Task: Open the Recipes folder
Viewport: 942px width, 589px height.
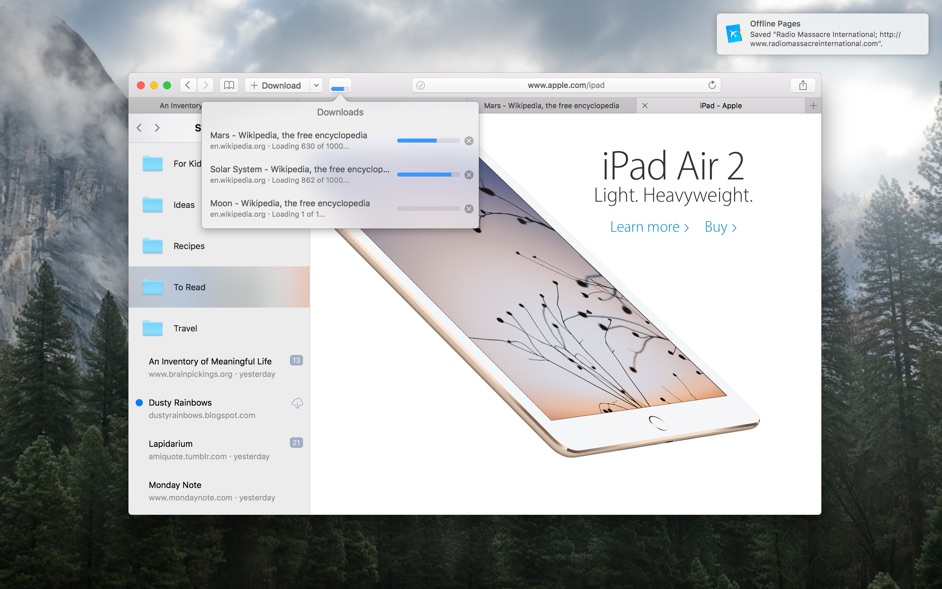Action: pos(219,246)
